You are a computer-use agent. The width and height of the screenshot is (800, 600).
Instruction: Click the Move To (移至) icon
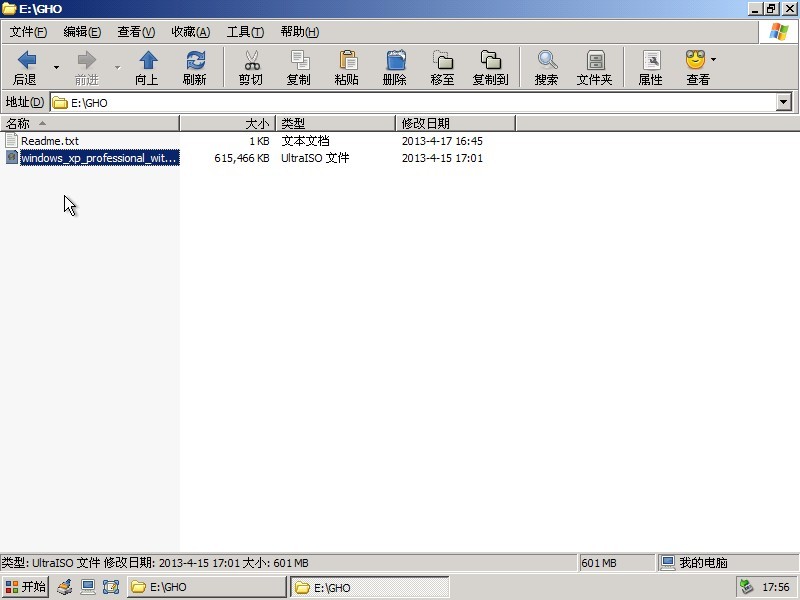[442, 67]
